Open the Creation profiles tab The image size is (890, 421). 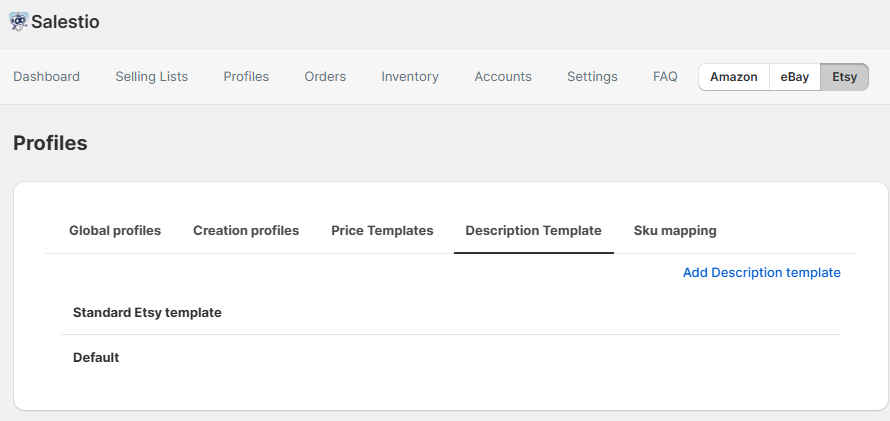[x=246, y=230]
